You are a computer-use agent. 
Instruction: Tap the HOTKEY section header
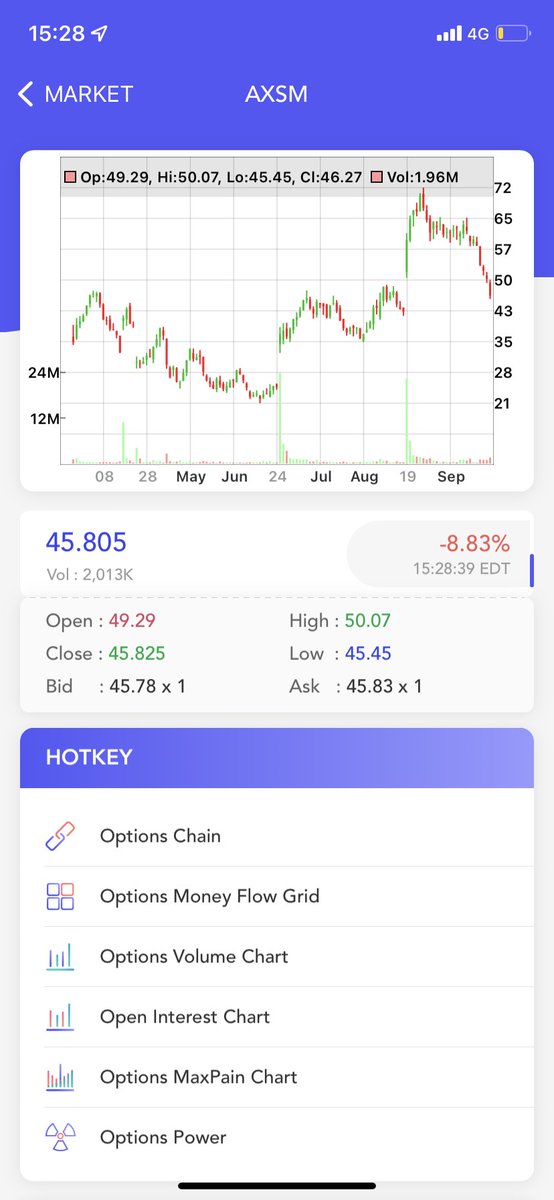[277, 757]
